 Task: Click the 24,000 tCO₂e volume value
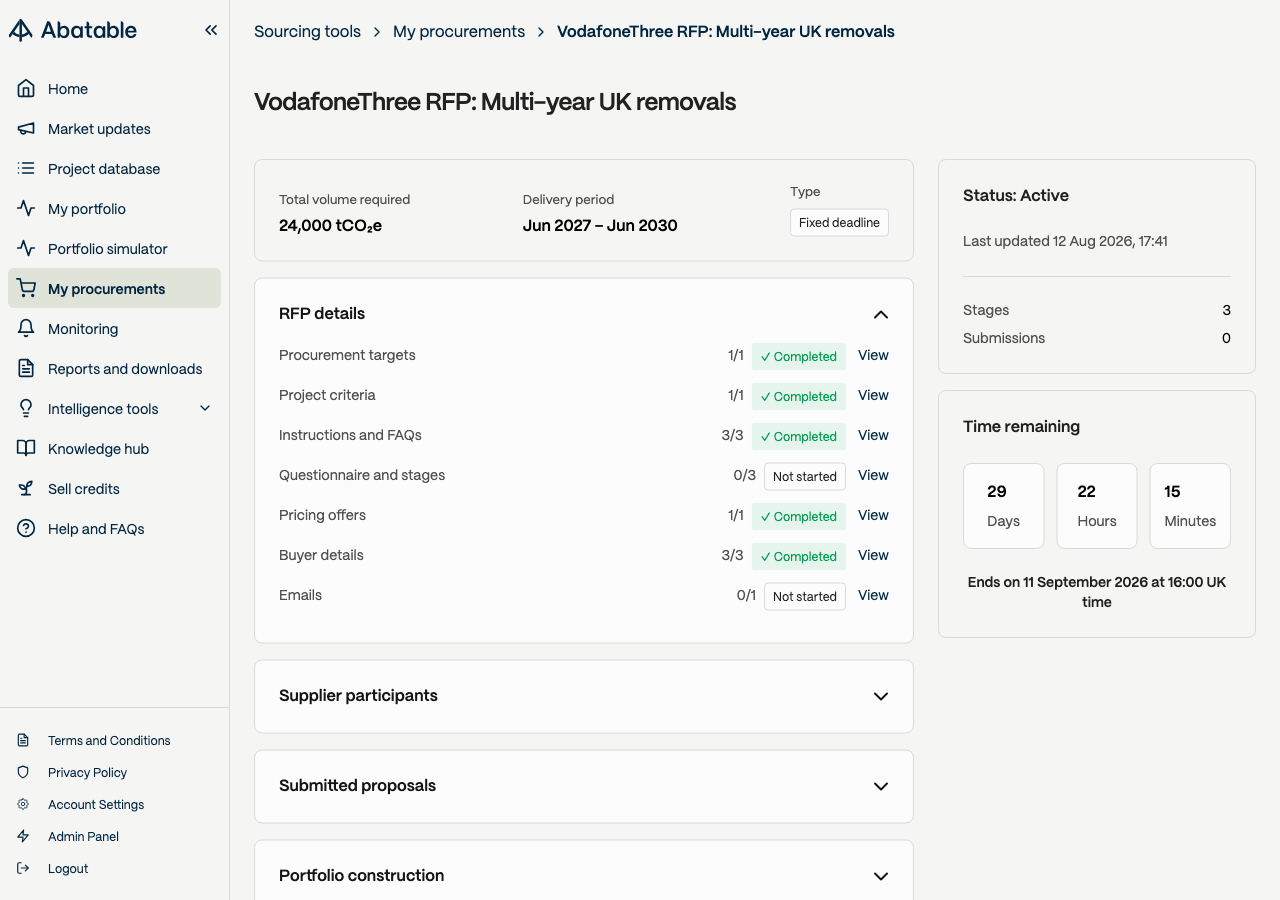click(330, 226)
